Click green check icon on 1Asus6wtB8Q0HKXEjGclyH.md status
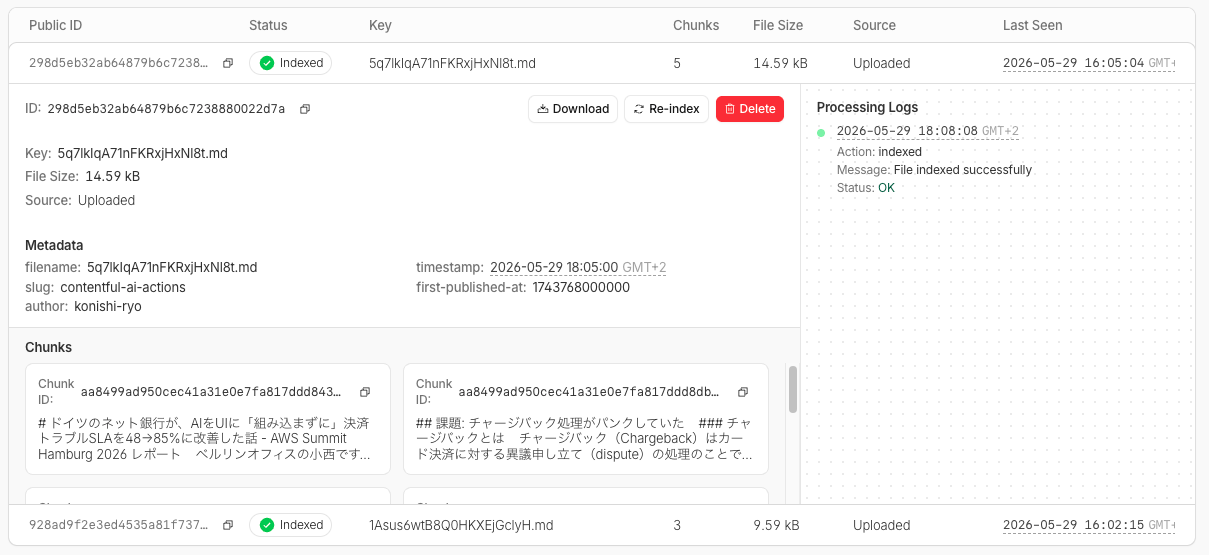1209x555 pixels. [x=267, y=525]
